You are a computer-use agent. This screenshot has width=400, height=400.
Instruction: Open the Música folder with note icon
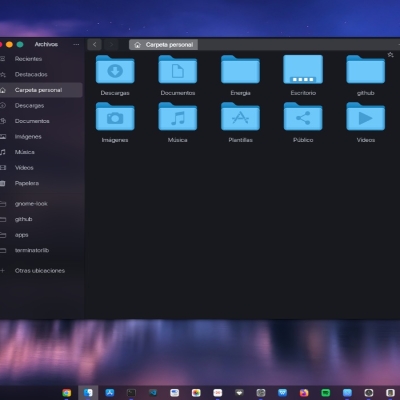click(178, 116)
